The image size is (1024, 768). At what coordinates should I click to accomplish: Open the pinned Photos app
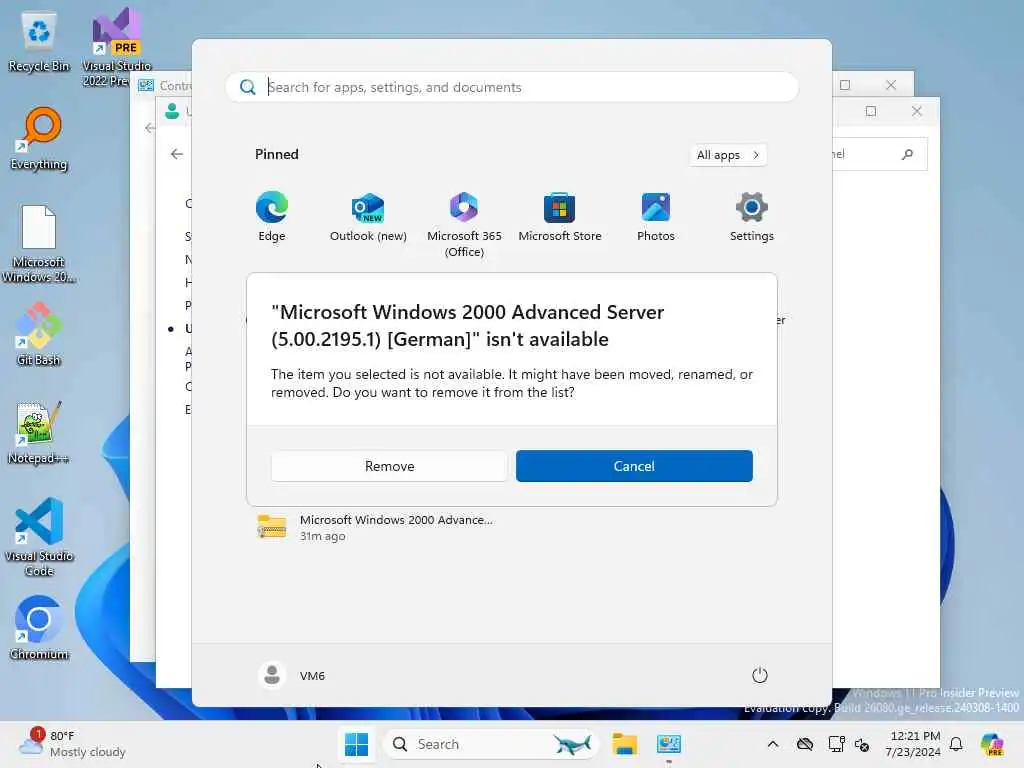(x=656, y=217)
